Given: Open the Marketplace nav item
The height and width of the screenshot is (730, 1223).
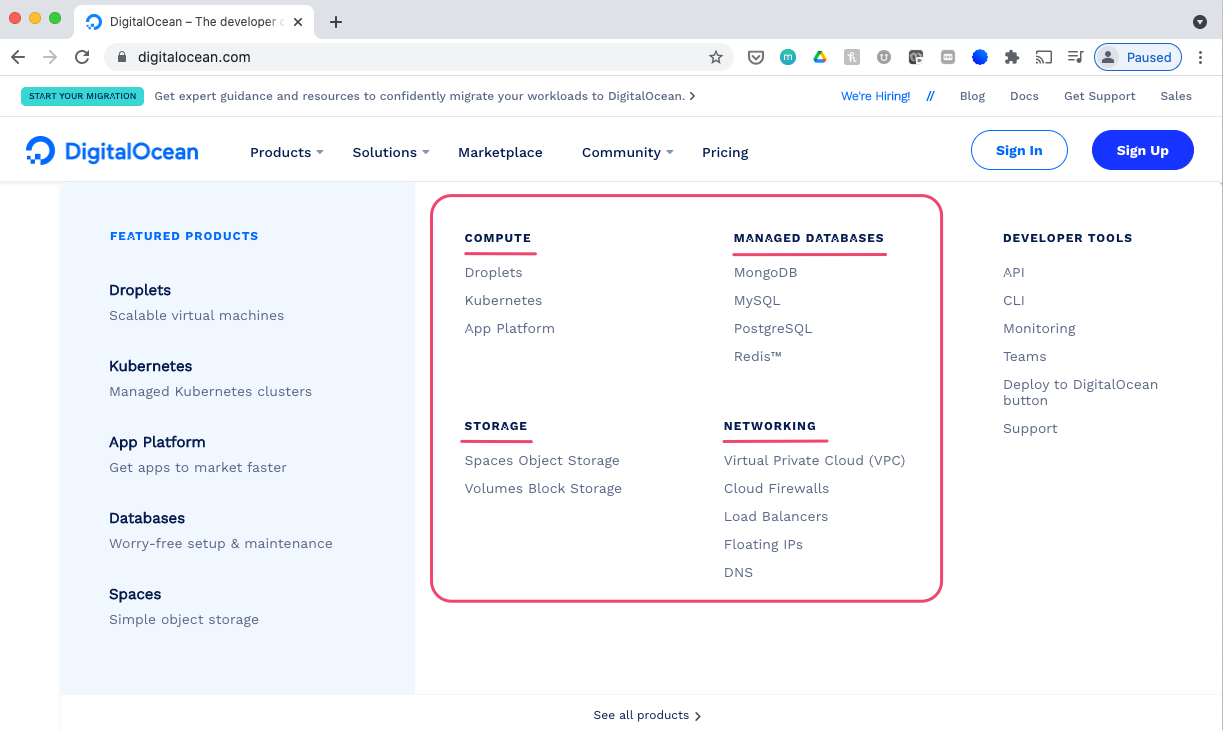Looking at the screenshot, I should tap(500, 152).
